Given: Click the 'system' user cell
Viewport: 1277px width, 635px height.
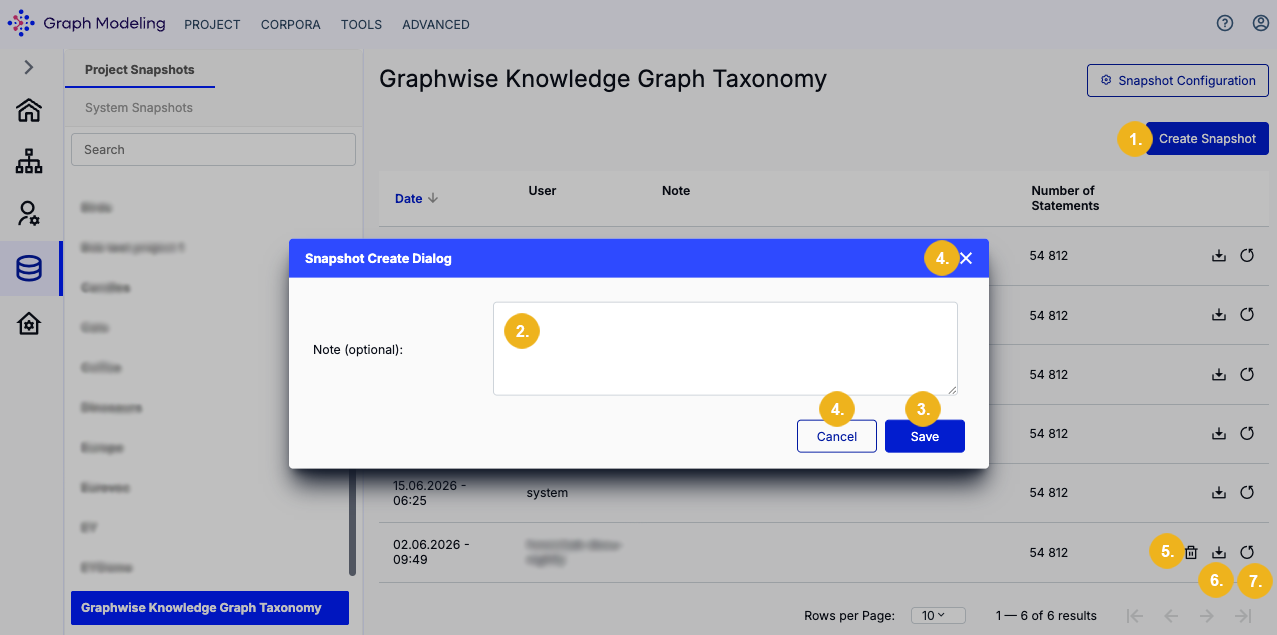Looking at the screenshot, I should click(x=547, y=493).
